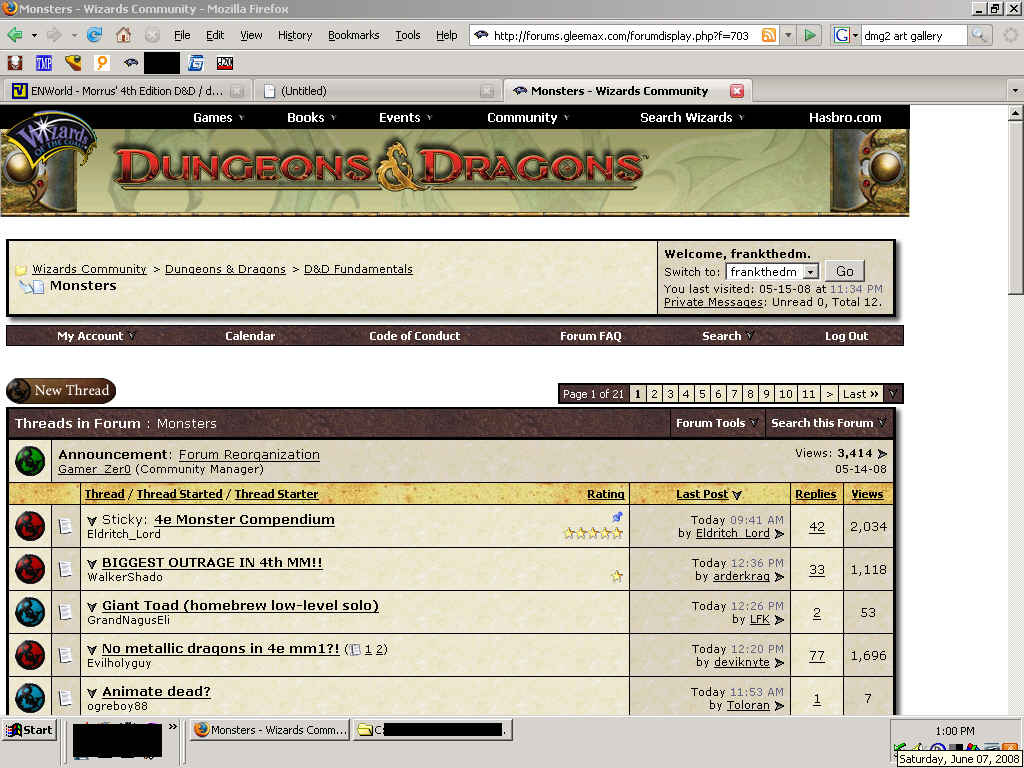Open the Search Wizards dropdown
Screen dimensions: 1024x768
click(692, 118)
